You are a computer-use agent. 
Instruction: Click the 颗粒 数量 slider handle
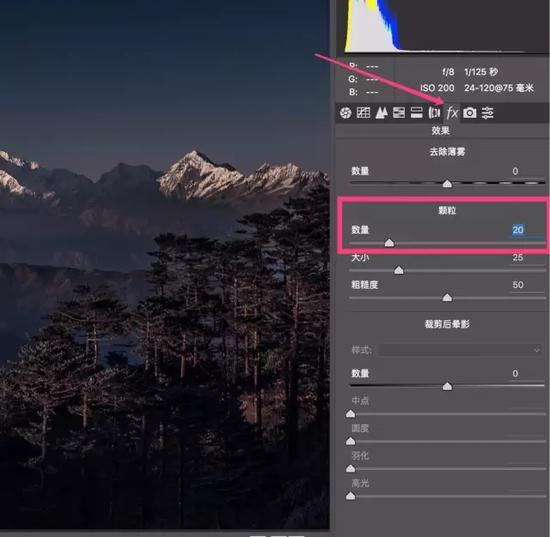point(389,243)
